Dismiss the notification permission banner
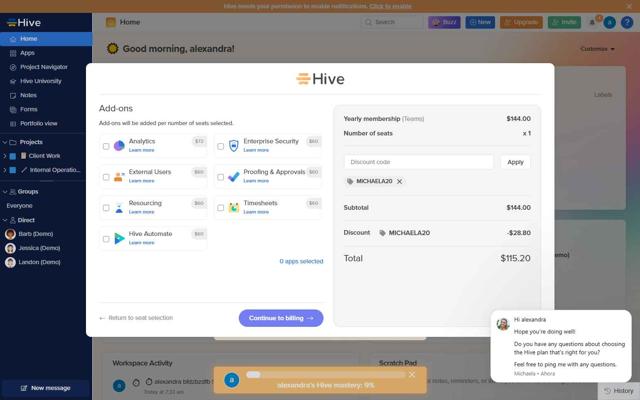Screen dimensions: 640x400 (x=629, y=6)
